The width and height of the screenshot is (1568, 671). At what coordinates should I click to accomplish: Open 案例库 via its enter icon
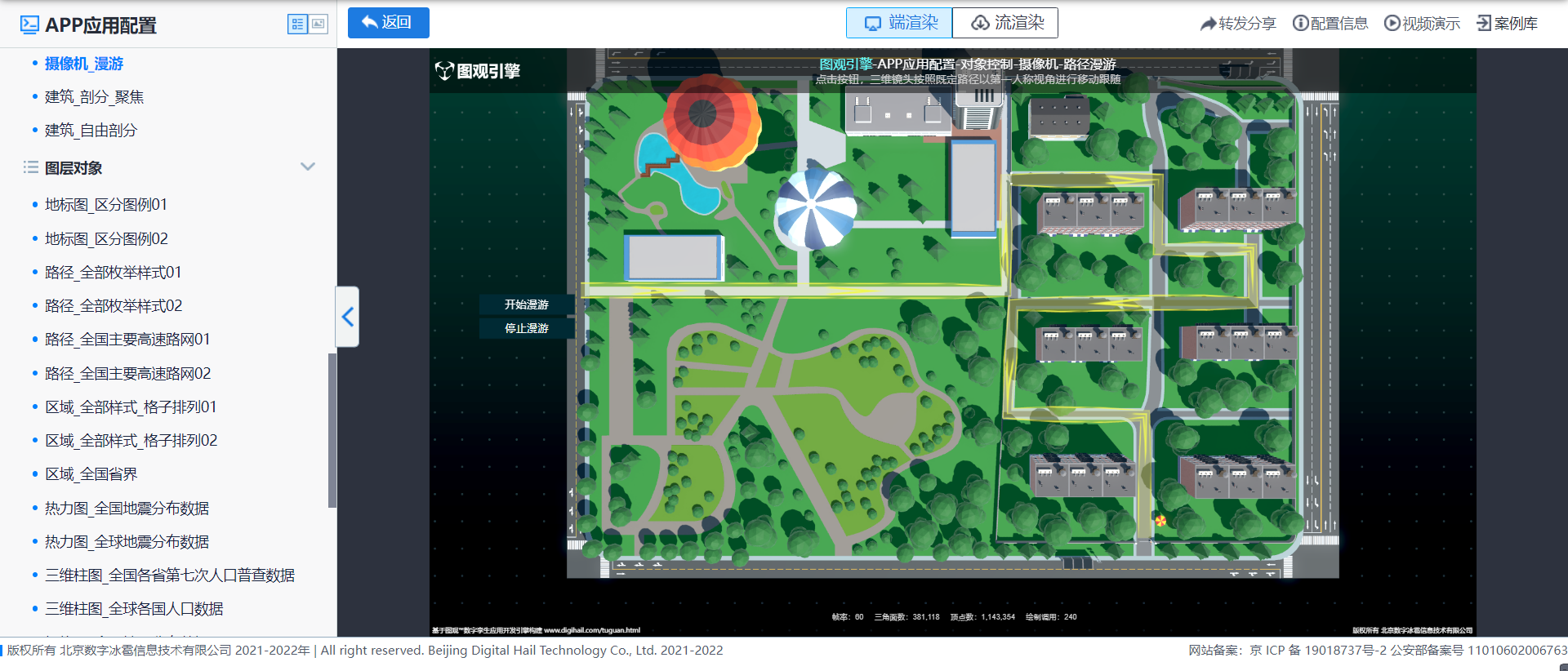click(1483, 23)
